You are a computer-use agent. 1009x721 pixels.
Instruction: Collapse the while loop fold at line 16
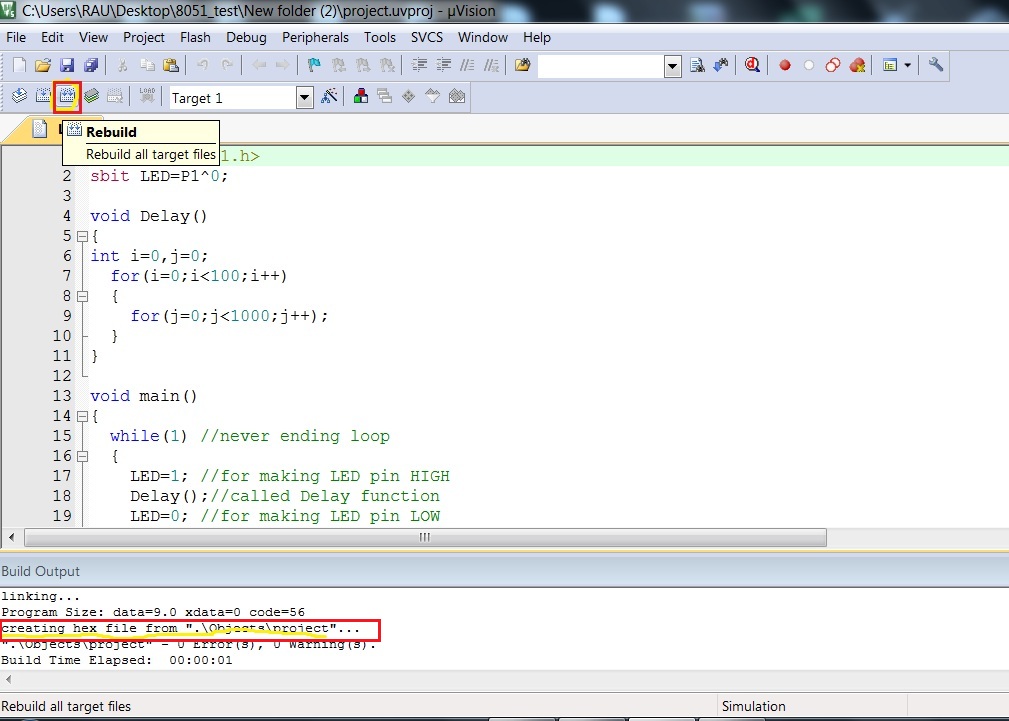click(x=82, y=455)
